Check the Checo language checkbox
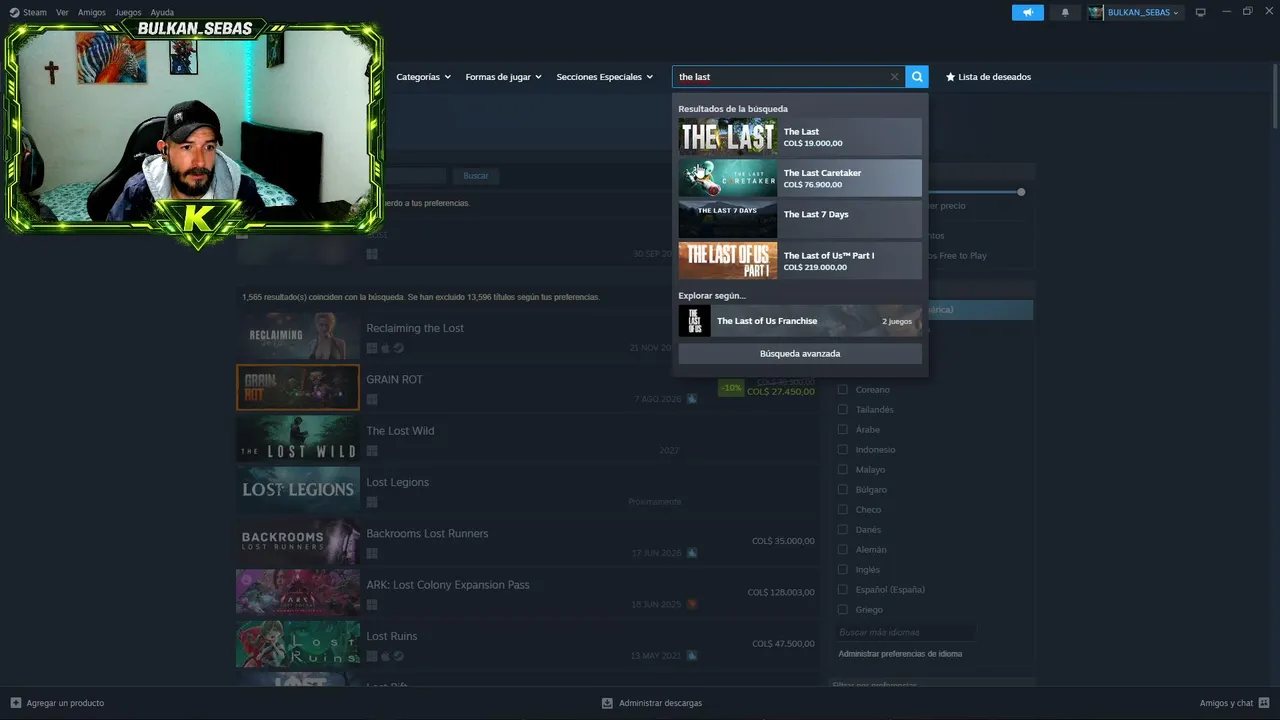This screenshot has height=720, width=1280. [843, 509]
